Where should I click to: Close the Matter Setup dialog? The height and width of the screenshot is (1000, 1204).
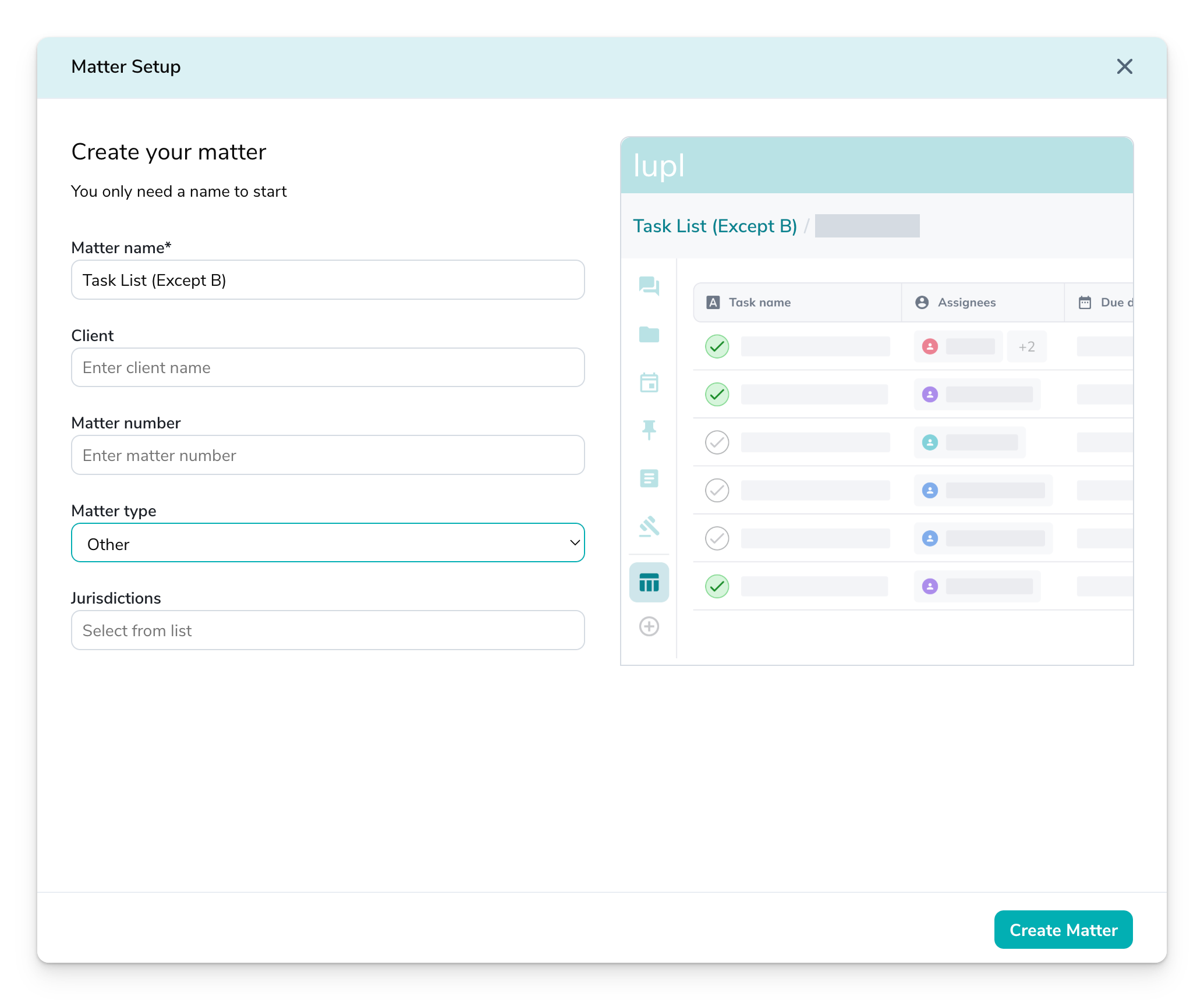coord(1124,67)
